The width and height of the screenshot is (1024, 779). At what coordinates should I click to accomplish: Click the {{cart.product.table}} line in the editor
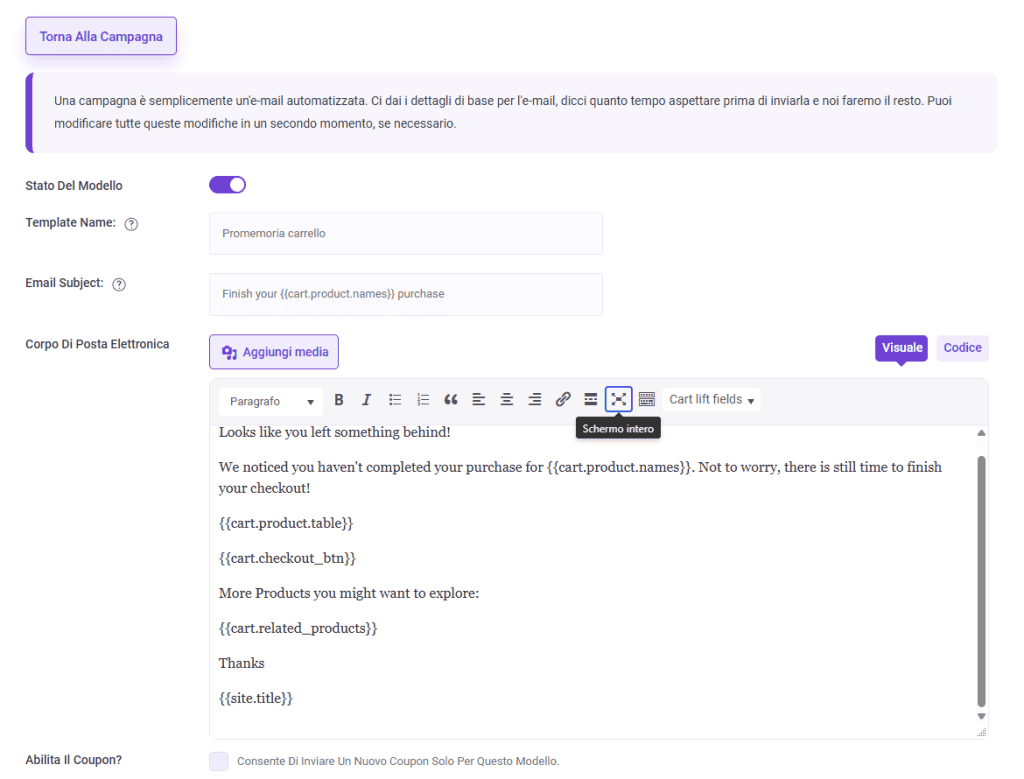coord(286,524)
